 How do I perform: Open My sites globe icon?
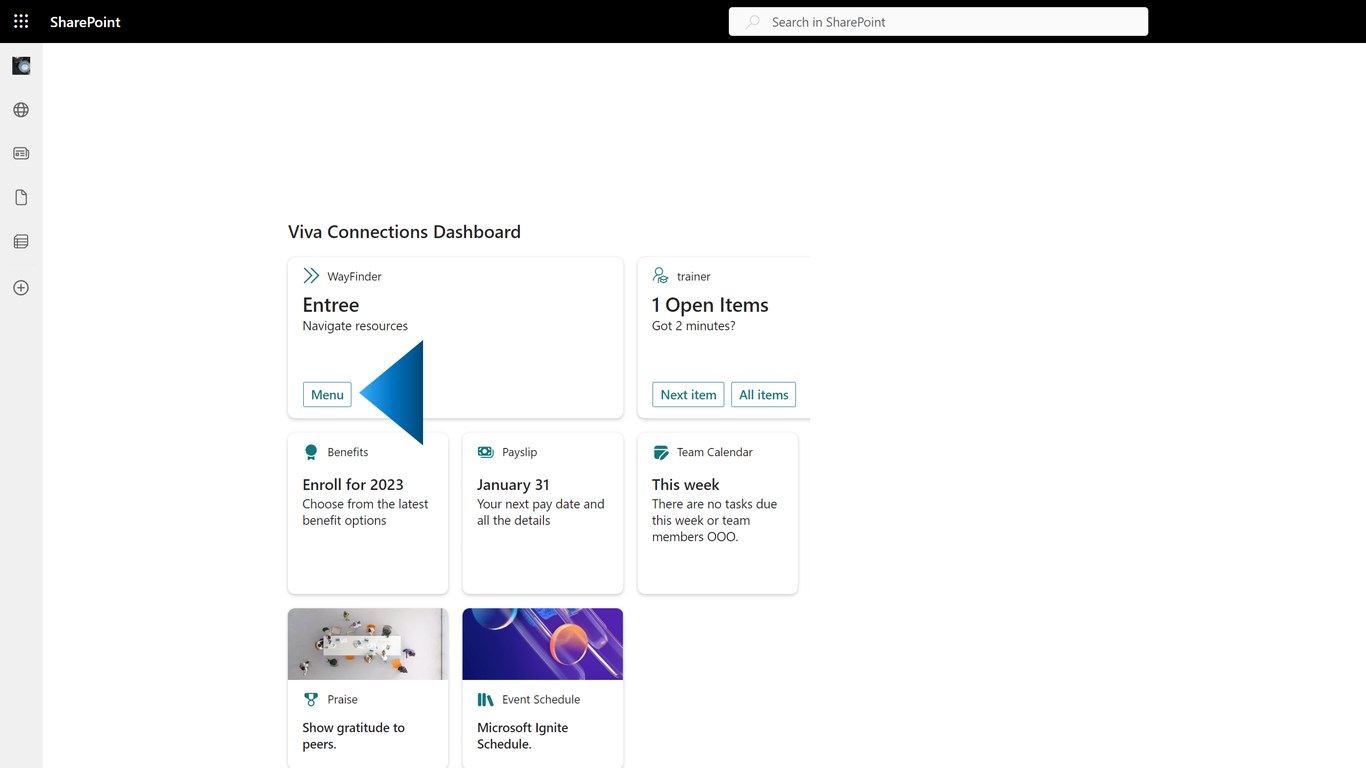point(21,110)
